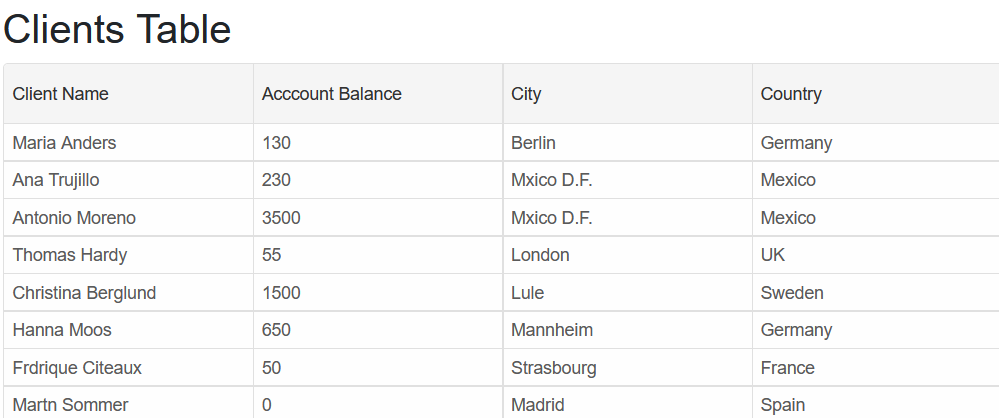
Task: Click the Sweden country cell
Action: click(875, 292)
